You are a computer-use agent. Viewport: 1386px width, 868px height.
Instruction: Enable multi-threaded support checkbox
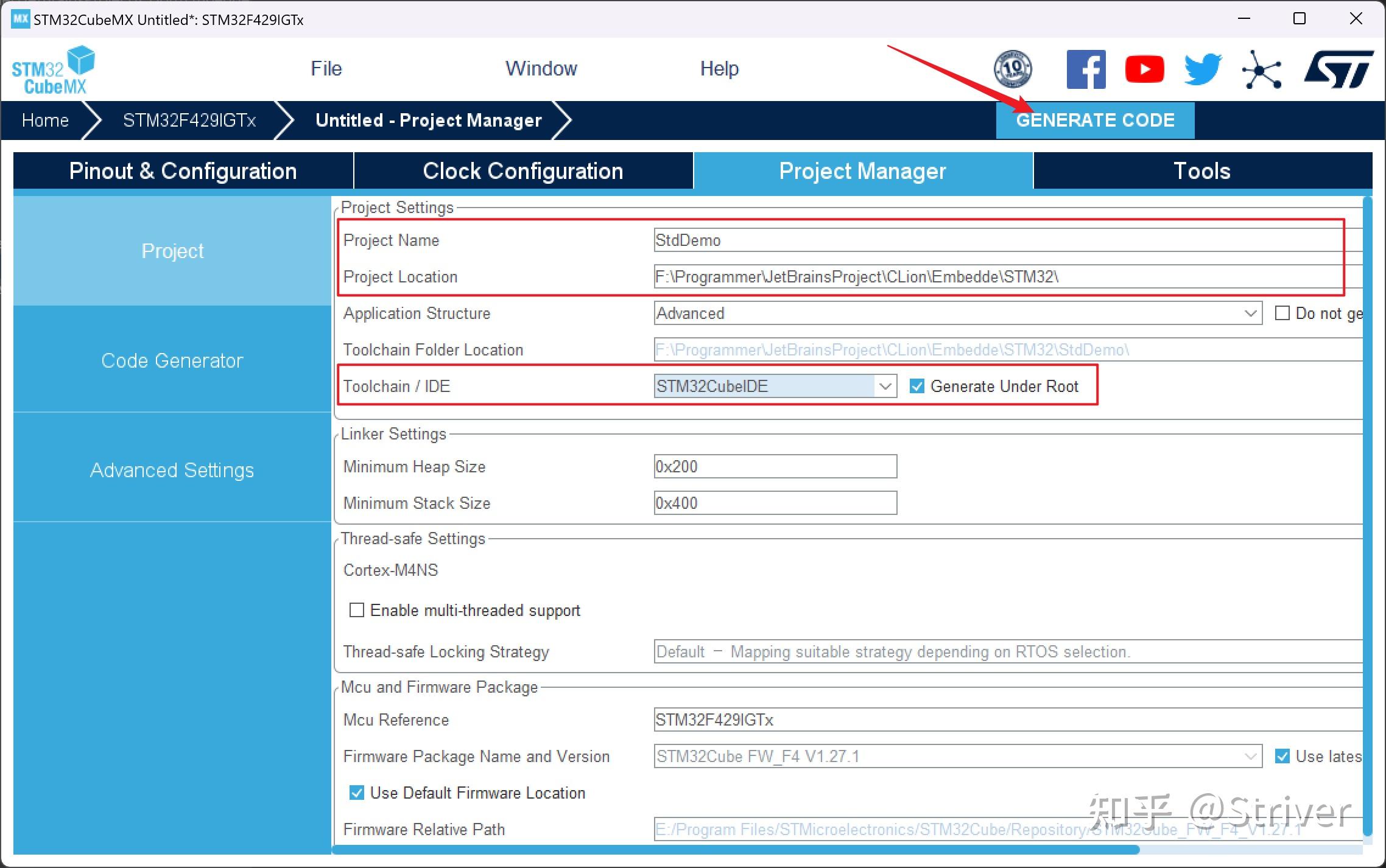point(356,610)
